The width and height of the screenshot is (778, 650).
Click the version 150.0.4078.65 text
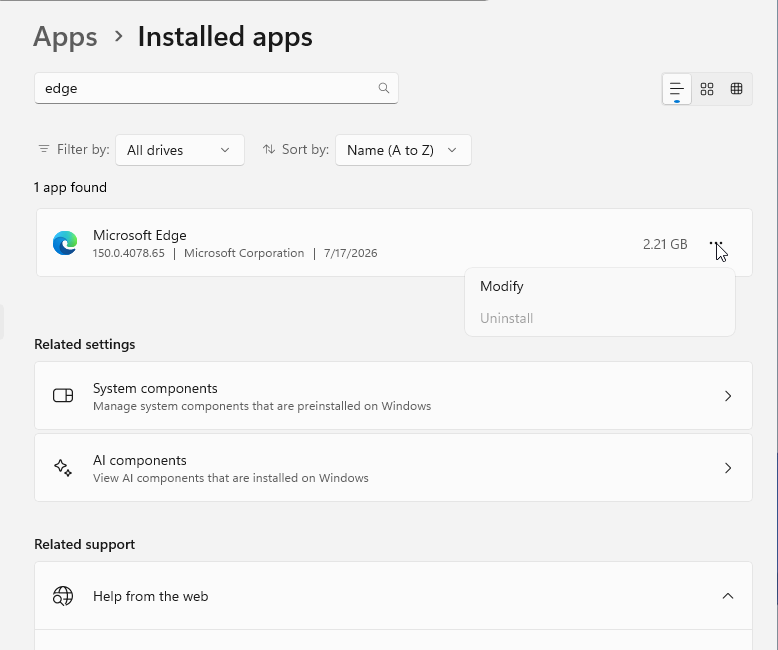point(129,253)
